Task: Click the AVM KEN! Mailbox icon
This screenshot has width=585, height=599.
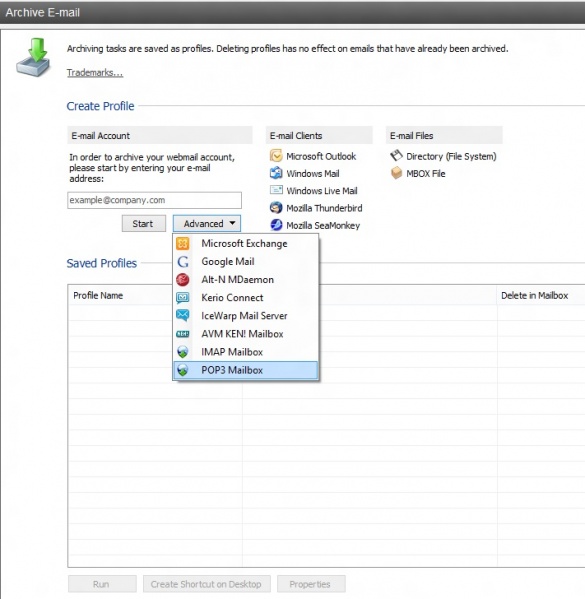Action: click(x=183, y=334)
